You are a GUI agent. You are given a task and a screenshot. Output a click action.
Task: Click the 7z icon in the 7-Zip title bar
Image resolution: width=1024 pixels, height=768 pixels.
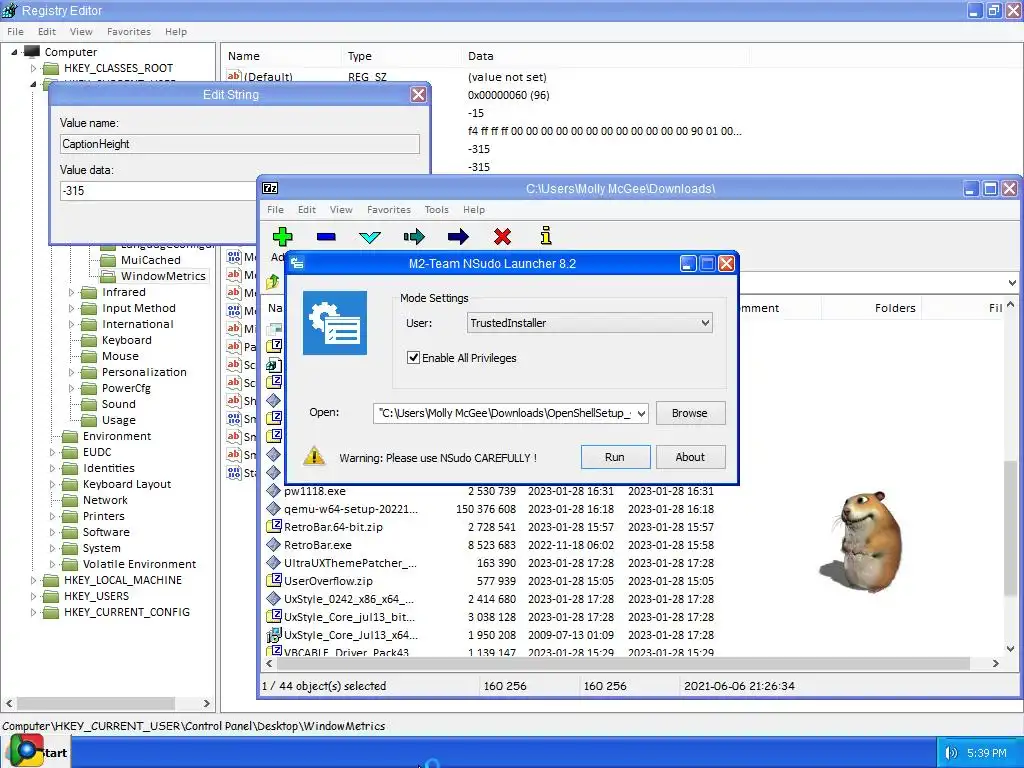pyautogui.click(x=270, y=188)
